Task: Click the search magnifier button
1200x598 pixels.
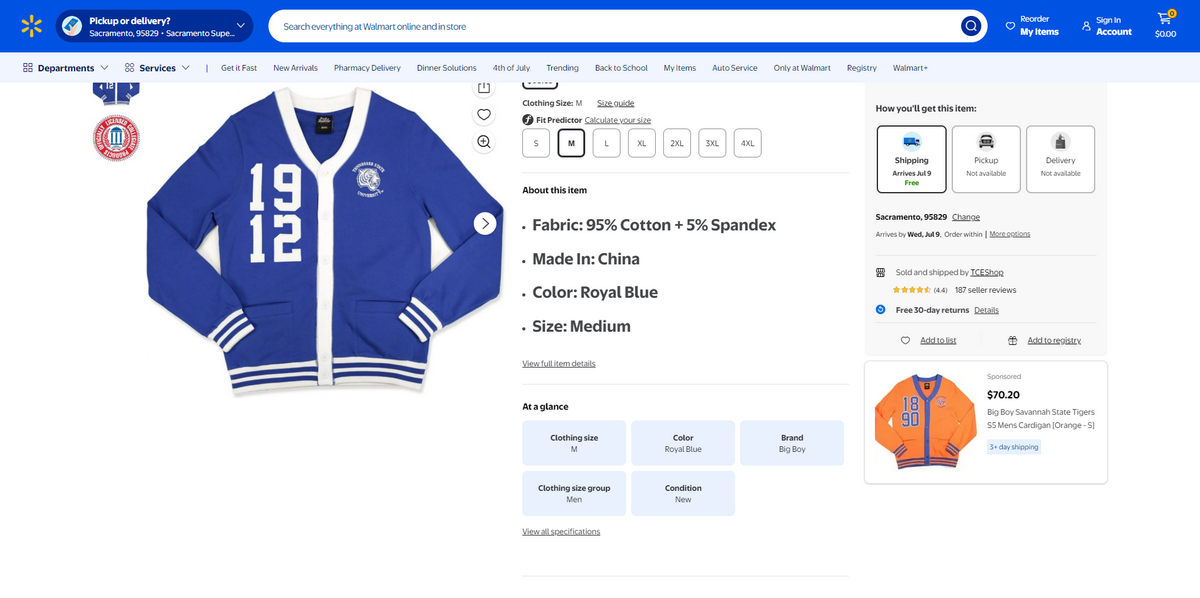Action: point(971,26)
